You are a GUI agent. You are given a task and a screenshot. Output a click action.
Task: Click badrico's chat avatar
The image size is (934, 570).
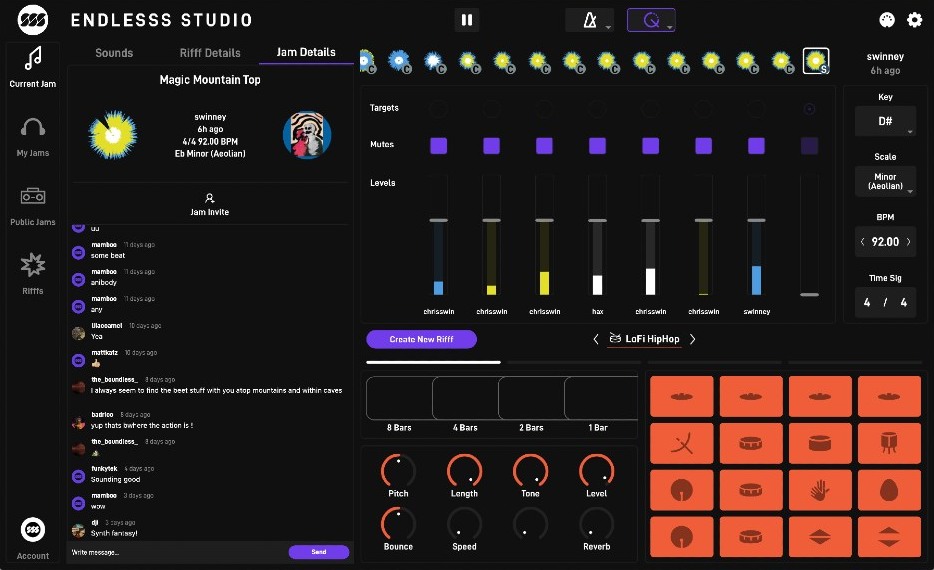[78, 423]
